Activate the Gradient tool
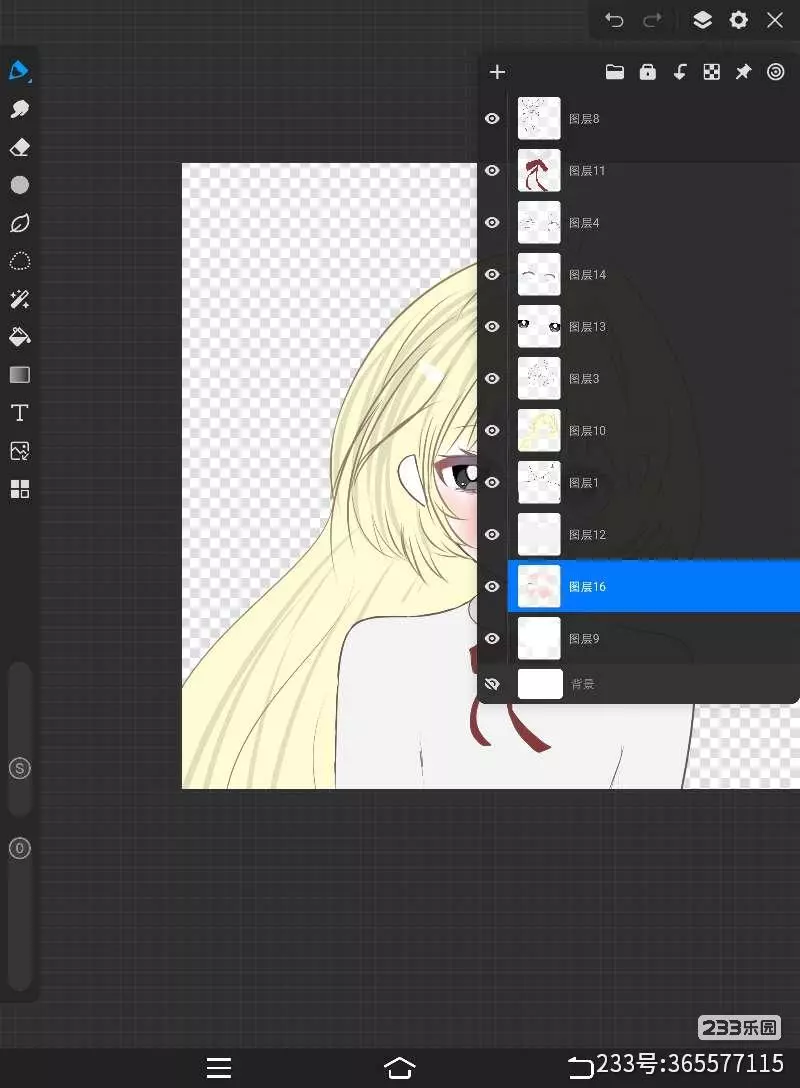Image resolution: width=800 pixels, height=1088 pixels. pos(19,375)
